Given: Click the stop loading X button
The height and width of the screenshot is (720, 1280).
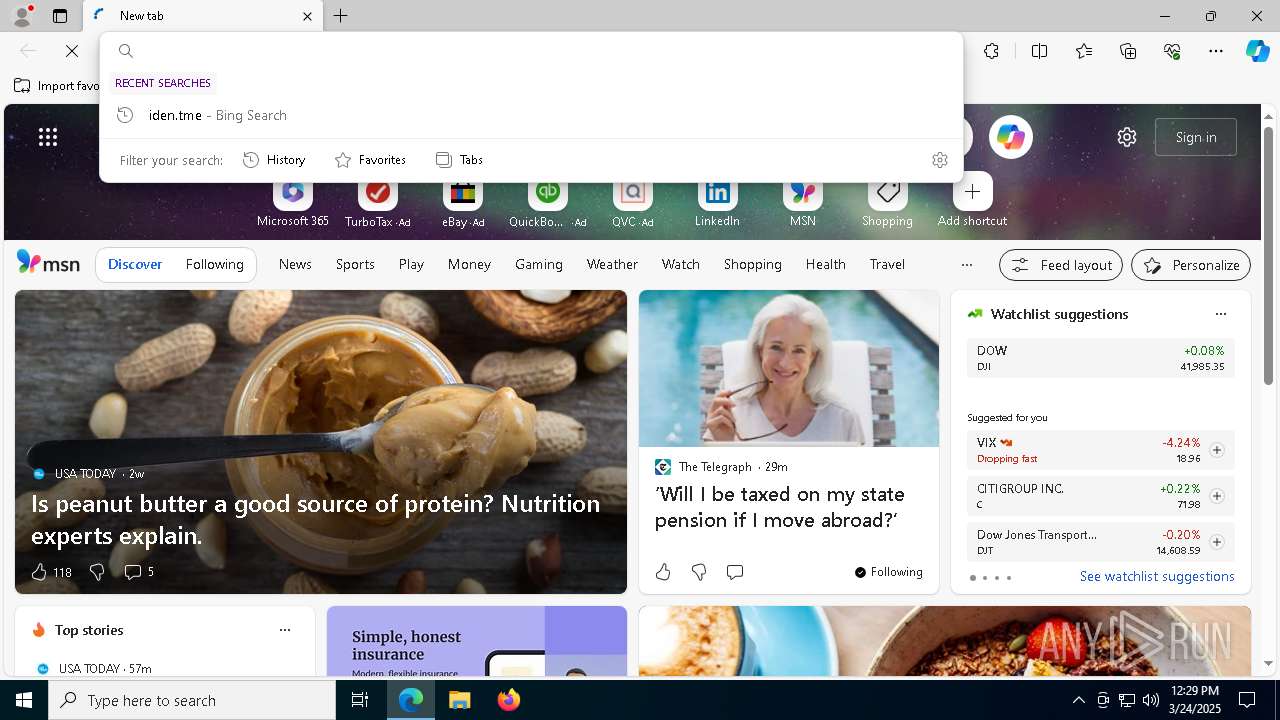Looking at the screenshot, I should pos(72,51).
